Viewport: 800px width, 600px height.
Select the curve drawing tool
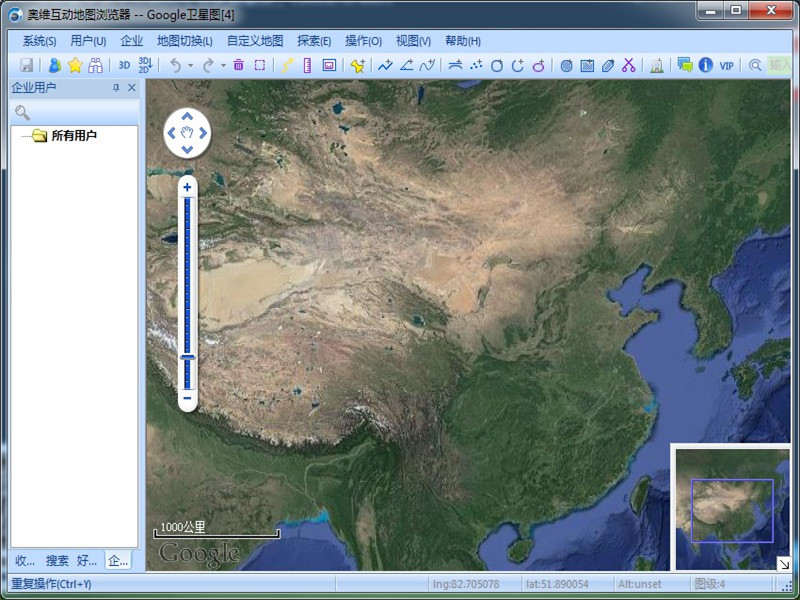click(428, 65)
